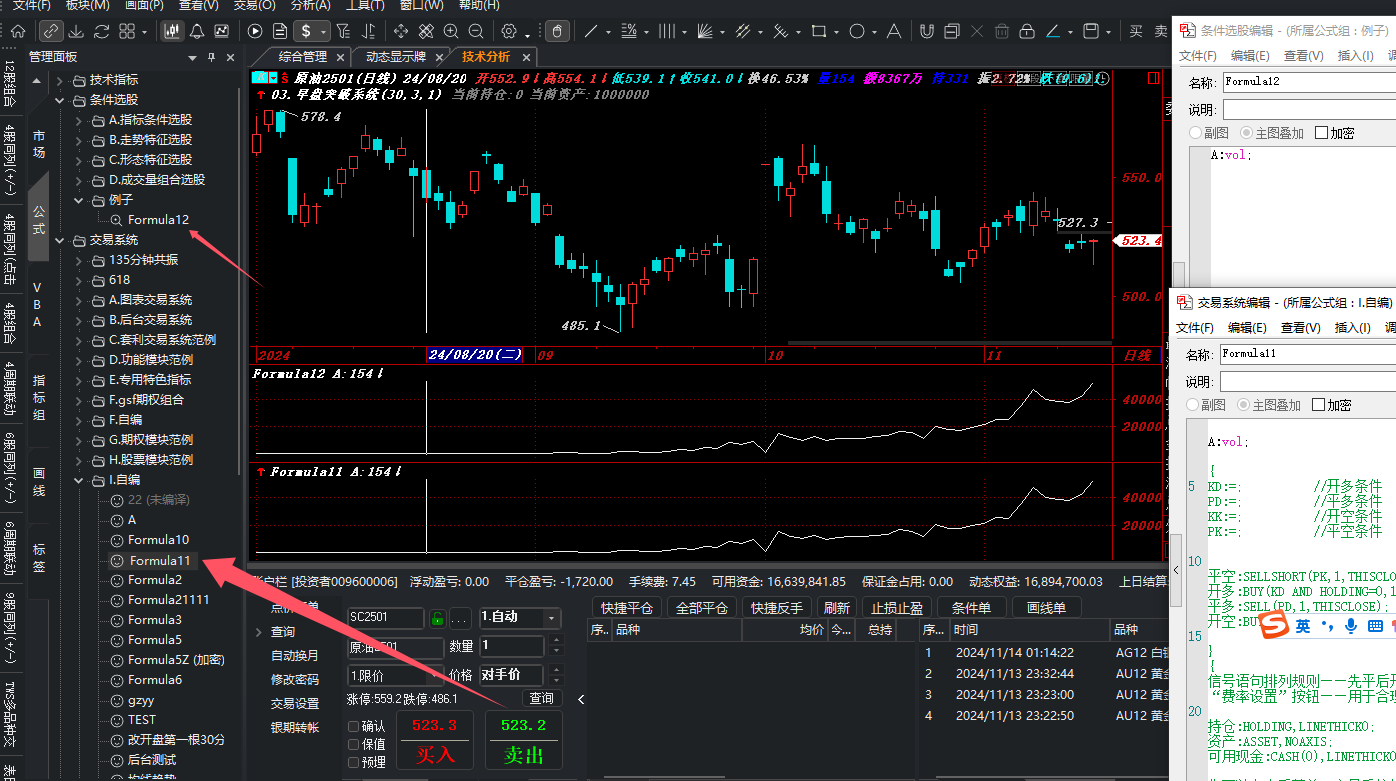The width and height of the screenshot is (1396, 781).
Task: Click the 快捷反手 button
Action: coord(777,607)
